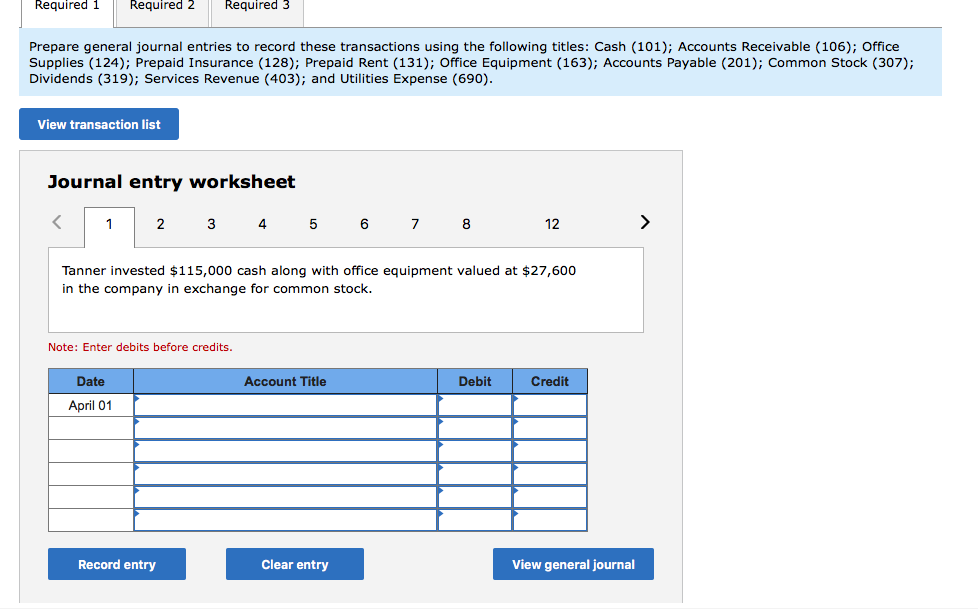
Task: Click the first Debit amount field
Action: point(474,405)
